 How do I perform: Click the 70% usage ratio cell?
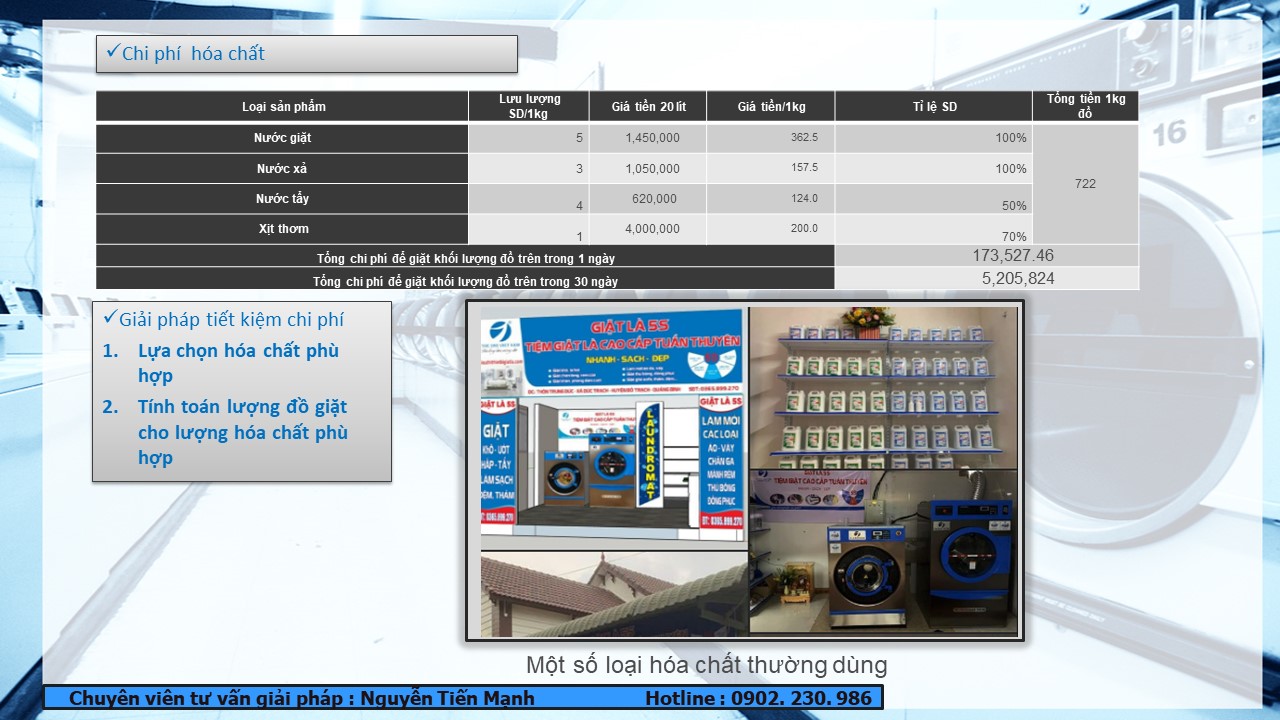[x=934, y=229]
